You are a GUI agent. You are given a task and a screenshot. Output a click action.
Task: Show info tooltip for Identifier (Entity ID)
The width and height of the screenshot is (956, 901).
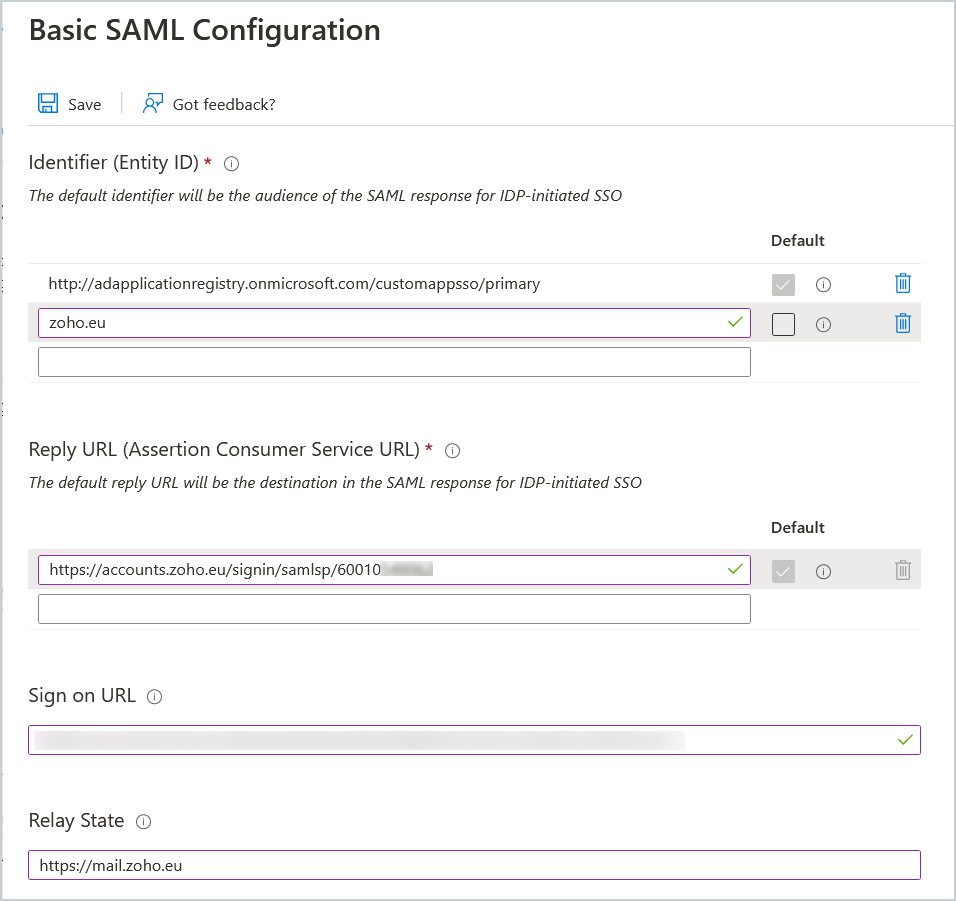pyautogui.click(x=231, y=163)
